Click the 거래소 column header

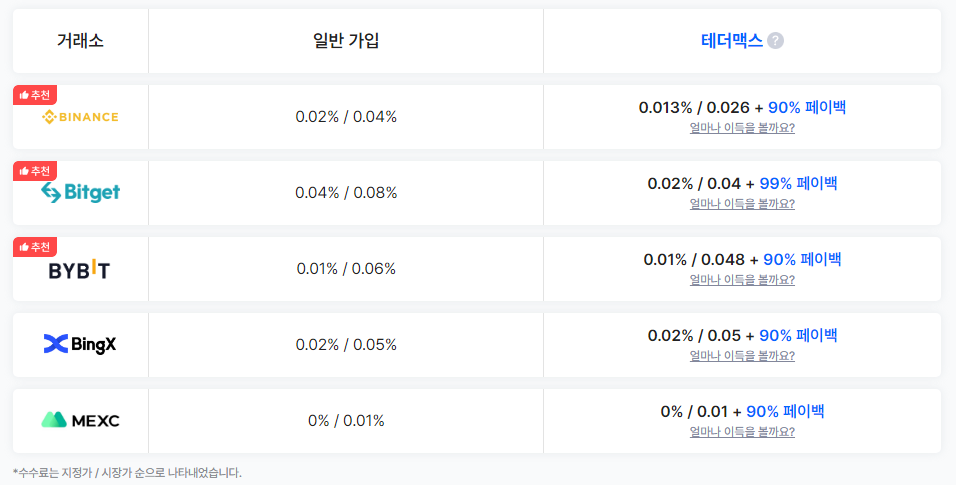tap(80, 41)
